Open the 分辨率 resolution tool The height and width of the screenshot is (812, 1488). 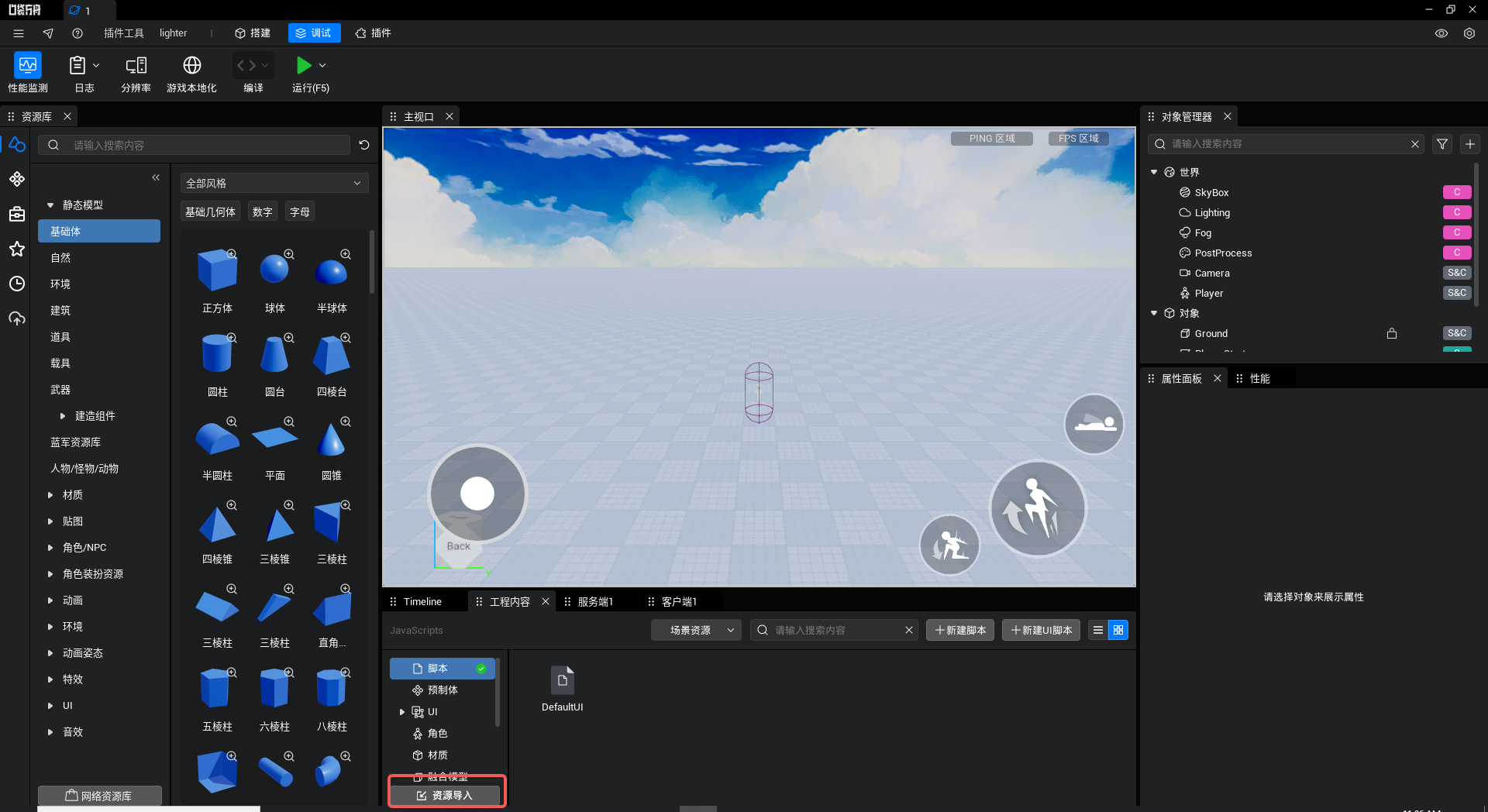click(x=136, y=73)
